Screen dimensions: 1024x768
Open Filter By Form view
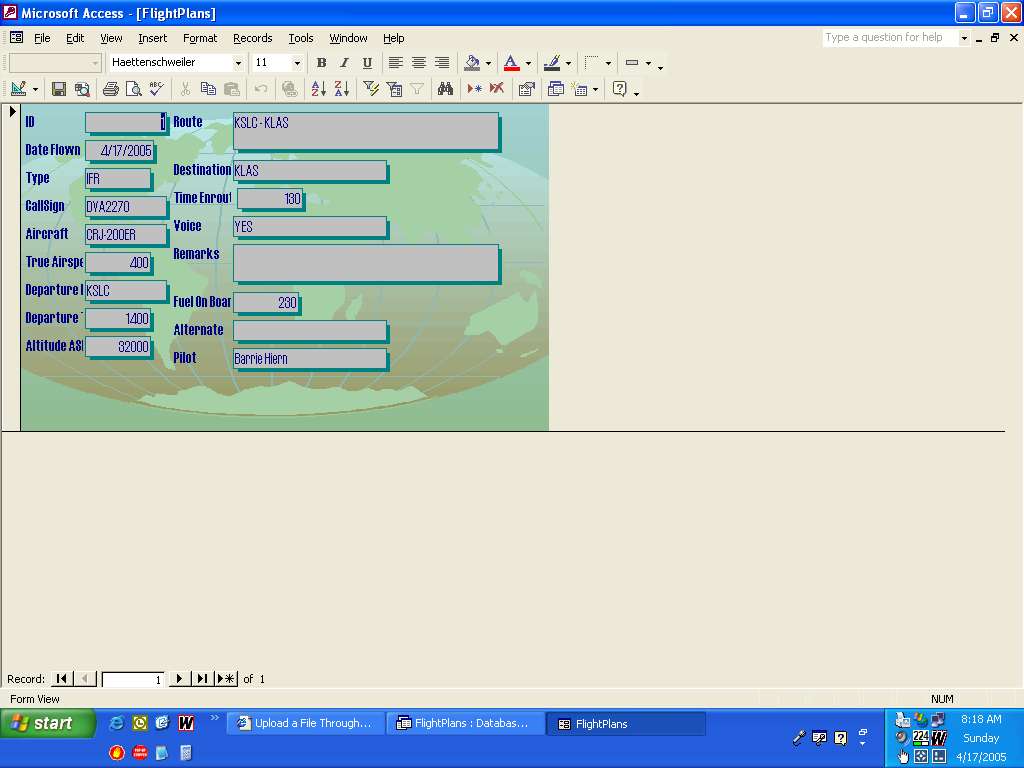(394, 89)
